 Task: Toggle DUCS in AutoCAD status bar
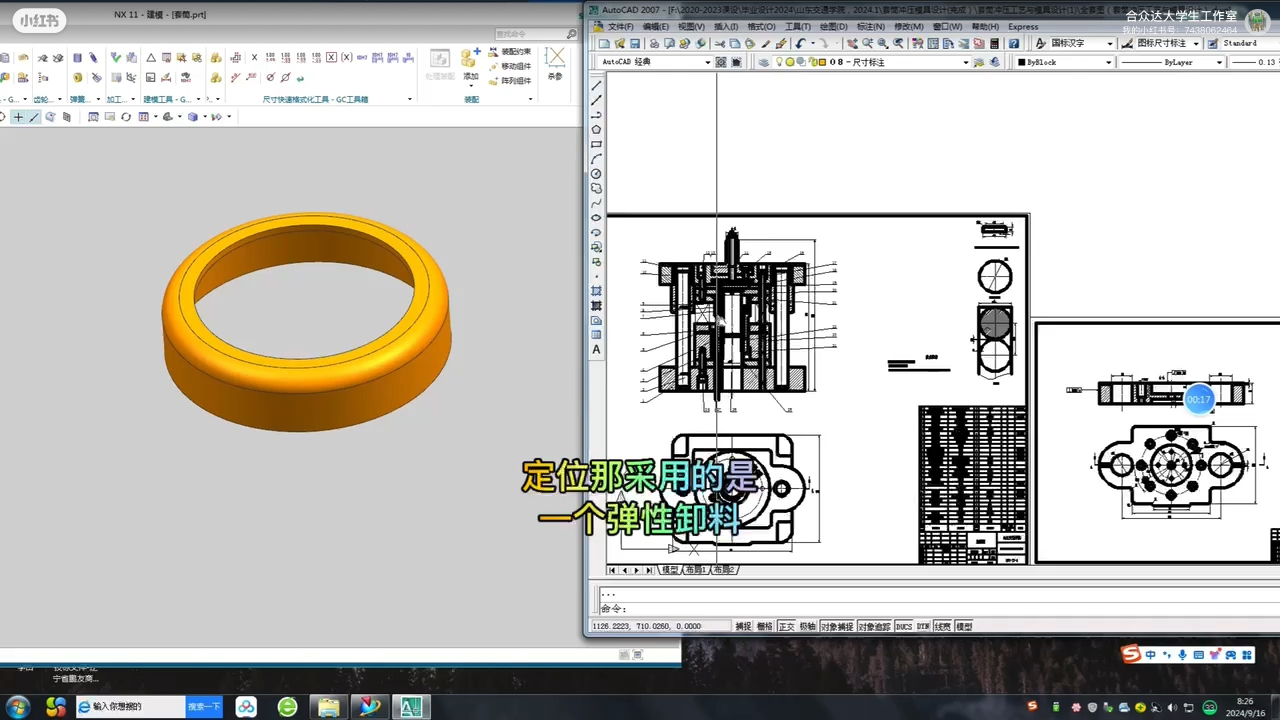pos(904,626)
